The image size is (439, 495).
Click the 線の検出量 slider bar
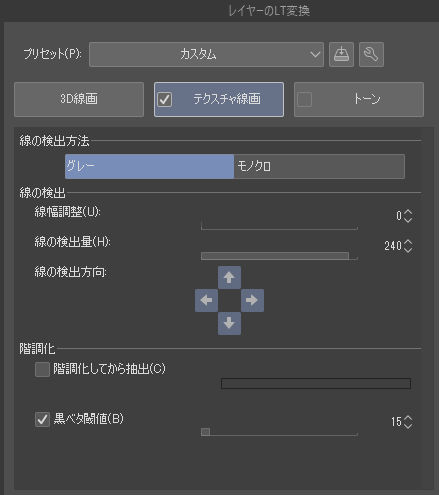coord(279,256)
